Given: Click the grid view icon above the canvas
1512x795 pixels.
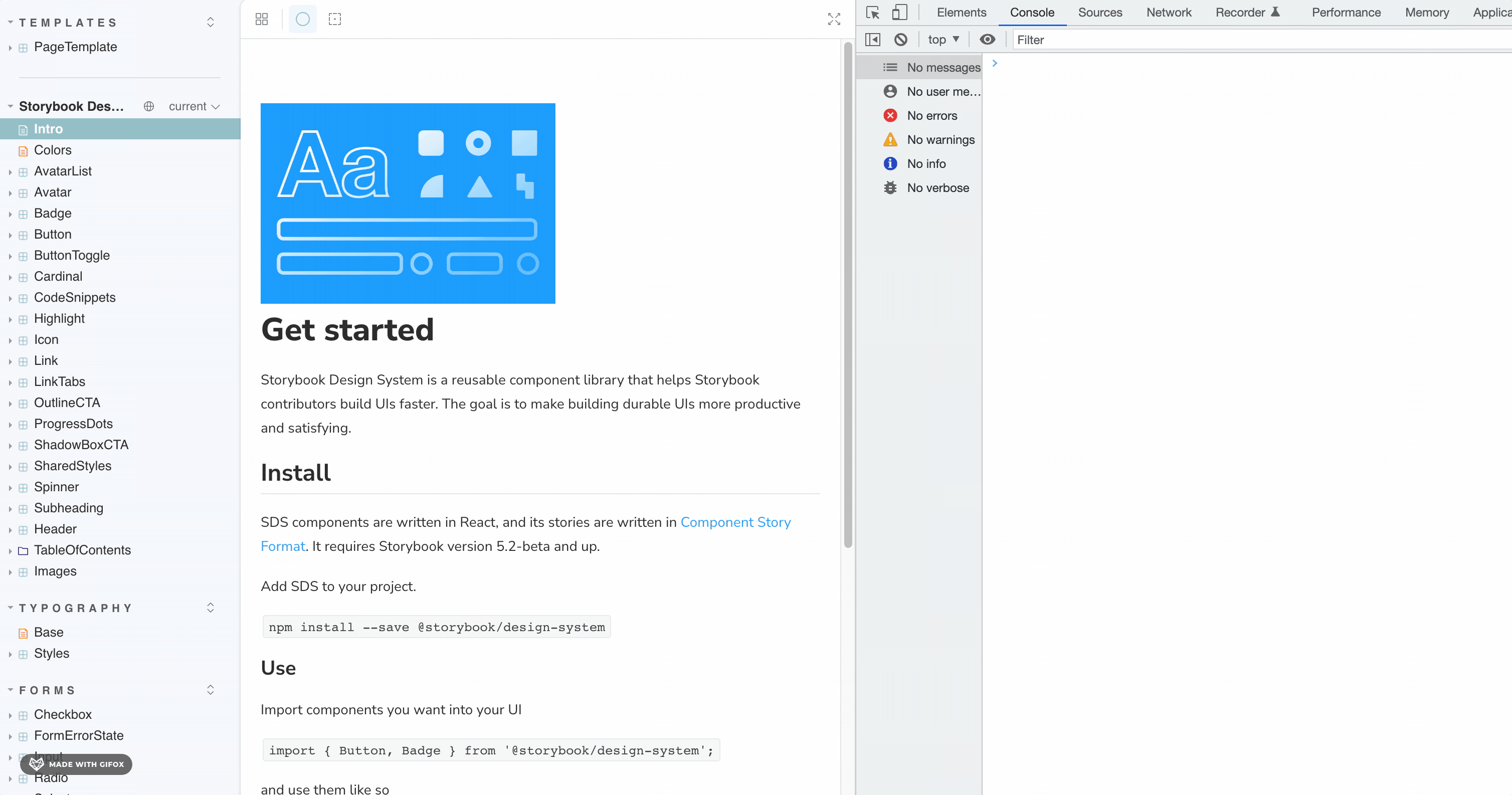Looking at the screenshot, I should 261,19.
